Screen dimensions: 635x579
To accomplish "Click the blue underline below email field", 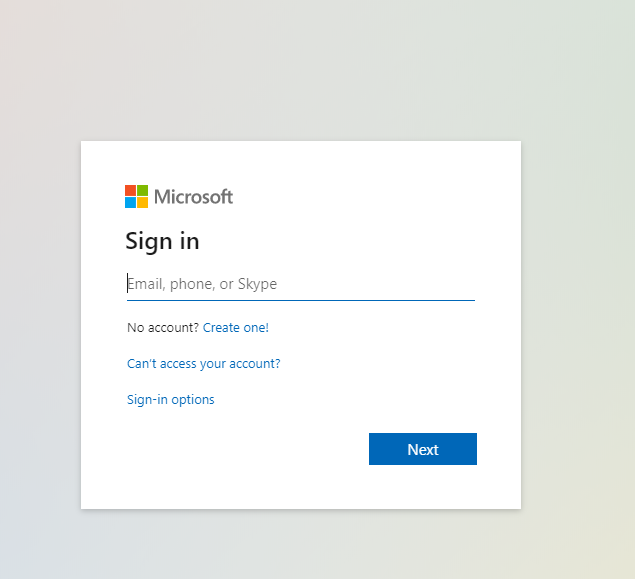I will [300, 299].
